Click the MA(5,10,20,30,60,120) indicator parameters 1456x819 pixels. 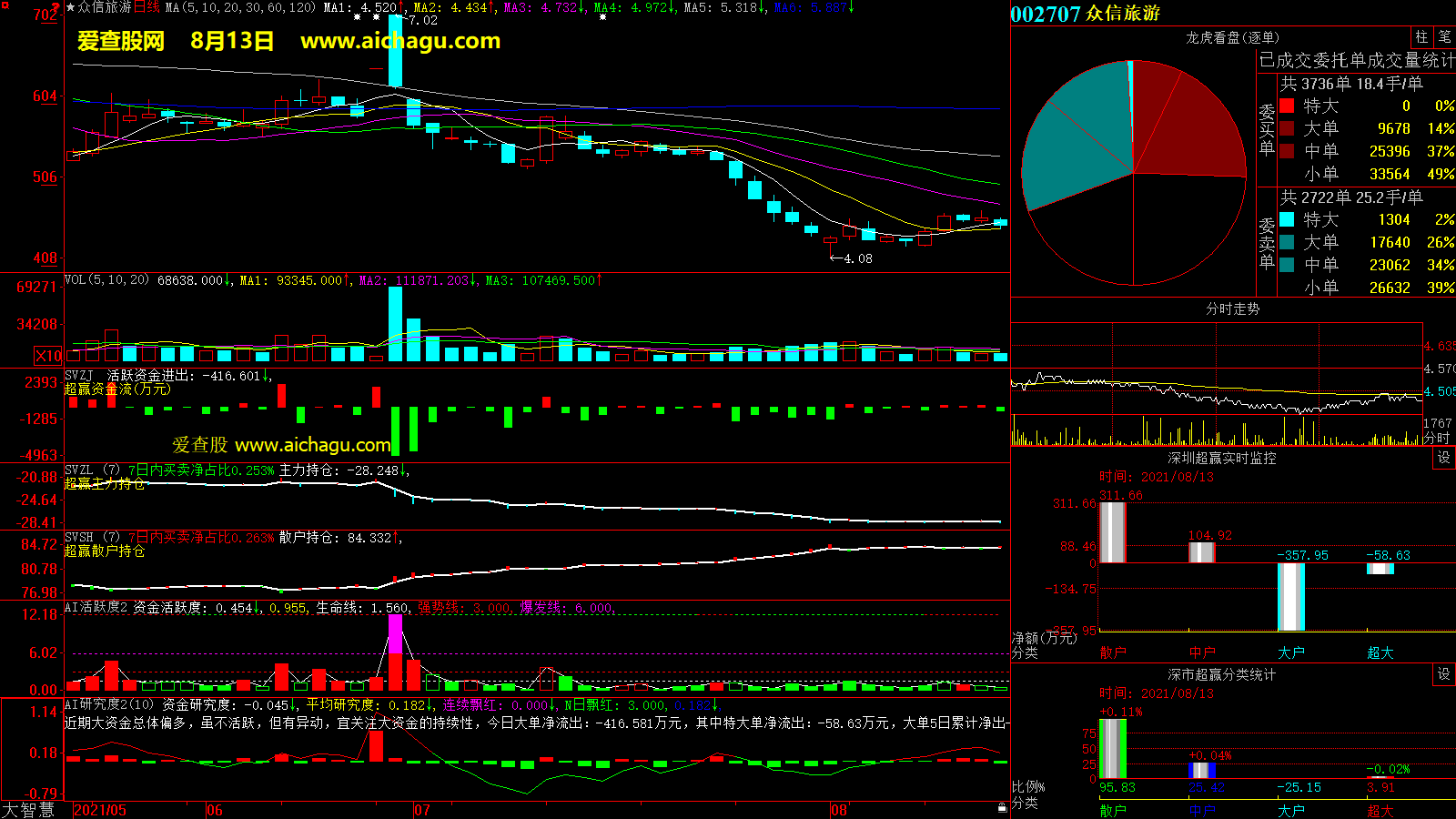coord(240,7)
